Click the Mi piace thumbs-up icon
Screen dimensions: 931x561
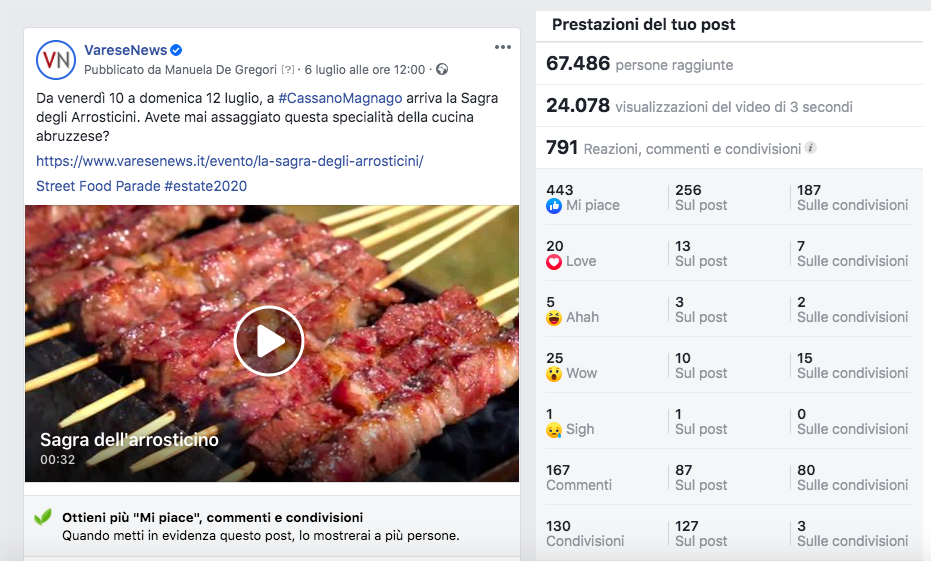click(553, 206)
